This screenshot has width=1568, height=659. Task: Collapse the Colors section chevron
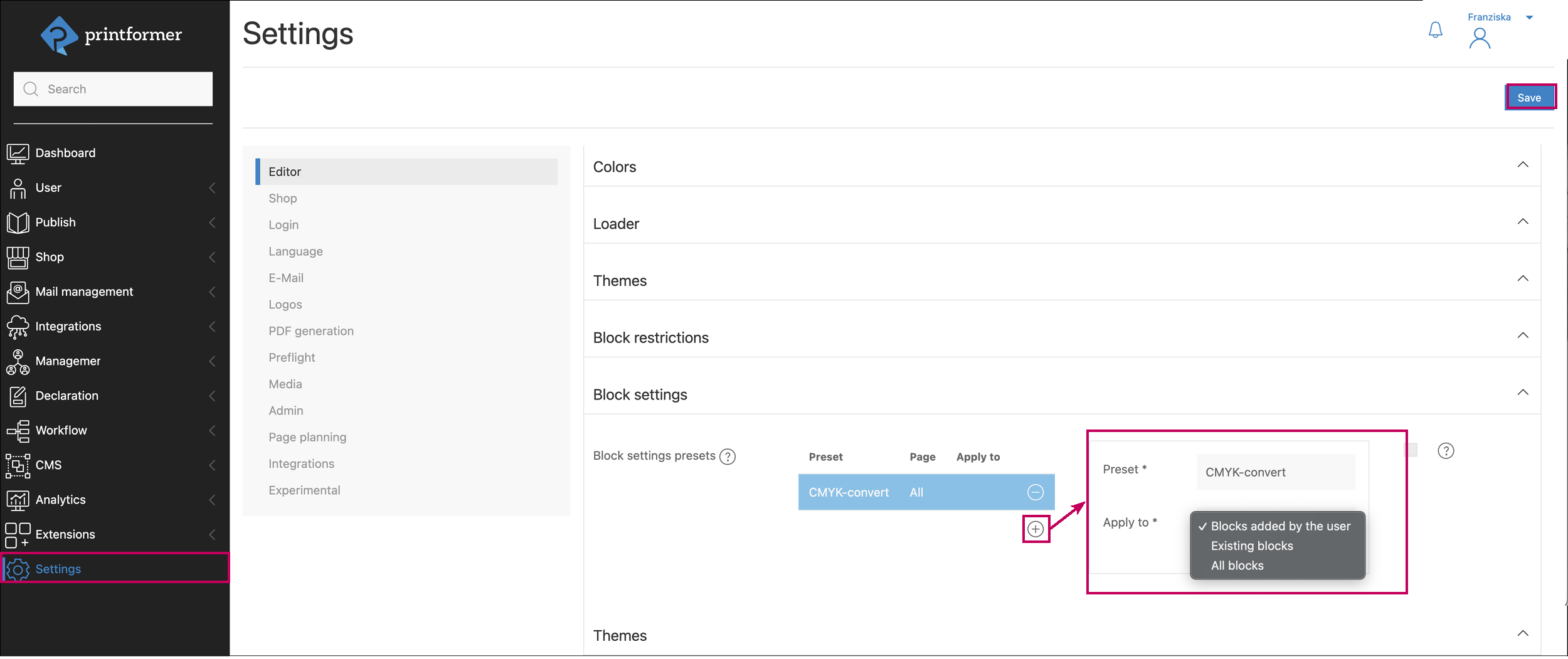1522,165
